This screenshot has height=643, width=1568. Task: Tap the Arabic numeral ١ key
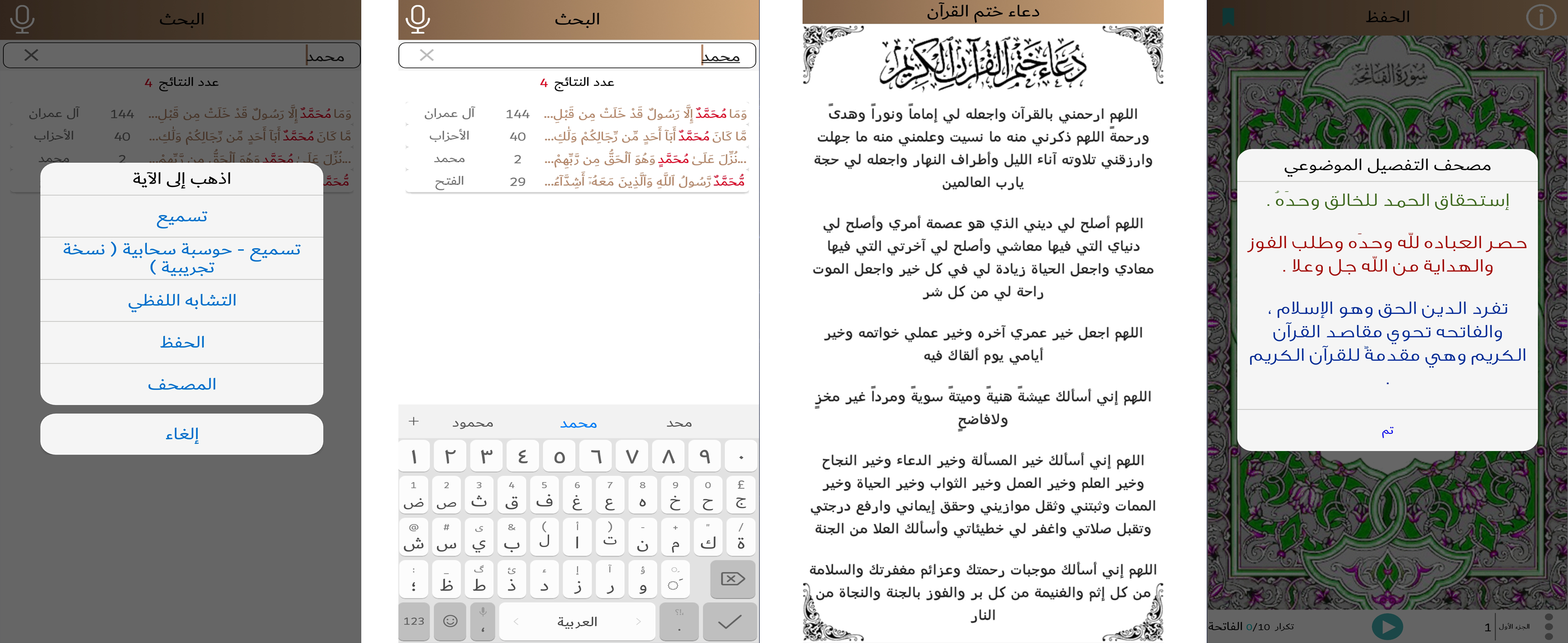(x=415, y=456)
